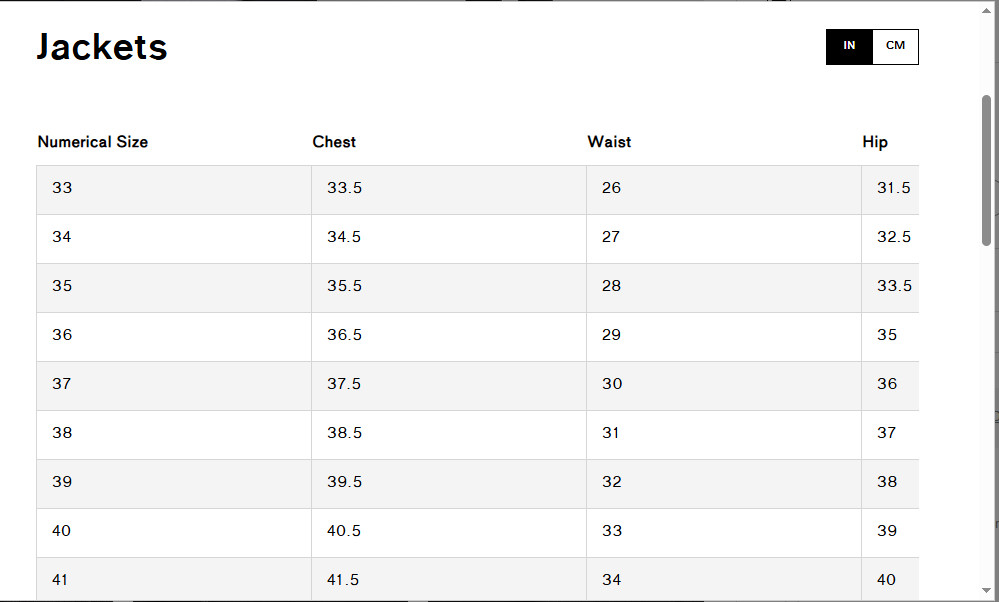999x602 pixels.
Task: Click the Waist column header
Action: point(609,142)
